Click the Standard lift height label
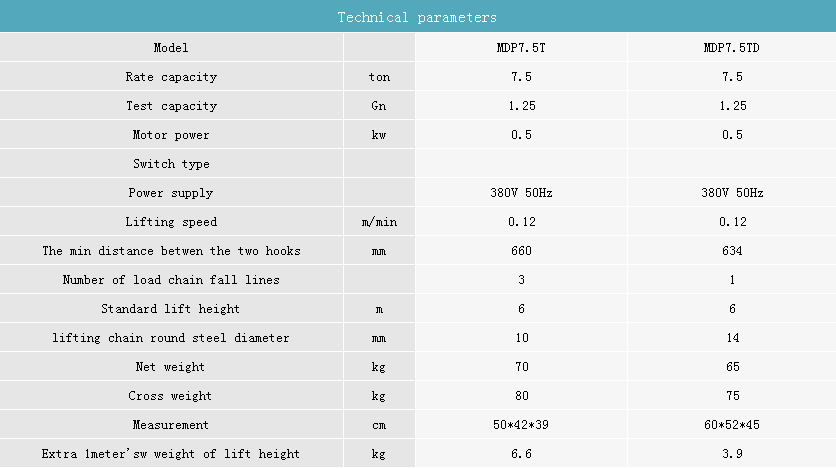Viewport: 836px width, 468px height. (171, 309)
